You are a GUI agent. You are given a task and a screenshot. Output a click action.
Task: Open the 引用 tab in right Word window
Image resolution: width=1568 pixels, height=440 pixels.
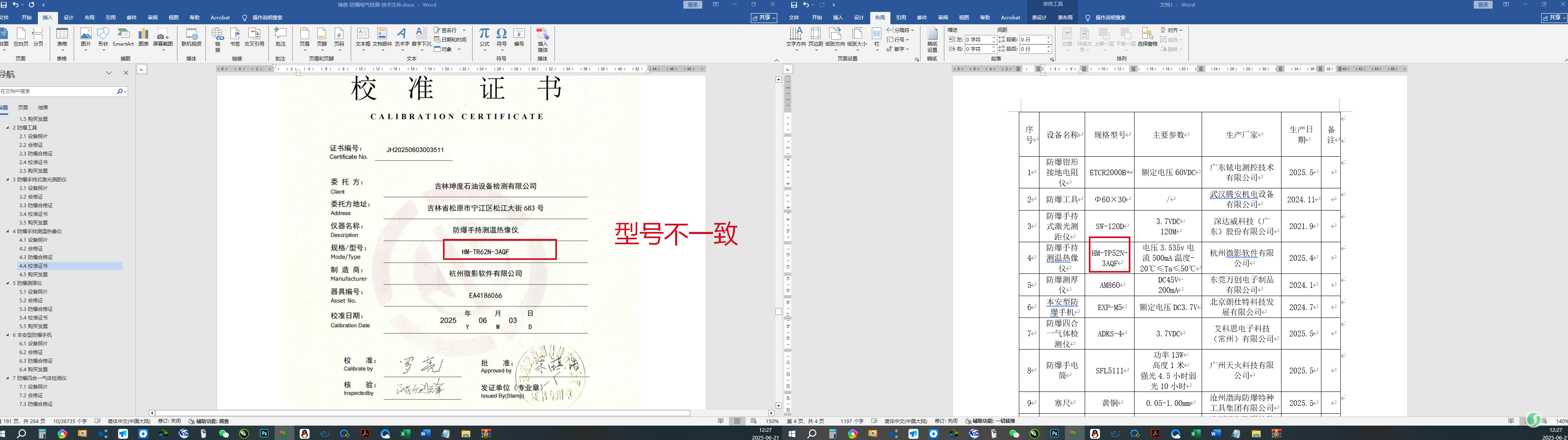tap(901, 18)
